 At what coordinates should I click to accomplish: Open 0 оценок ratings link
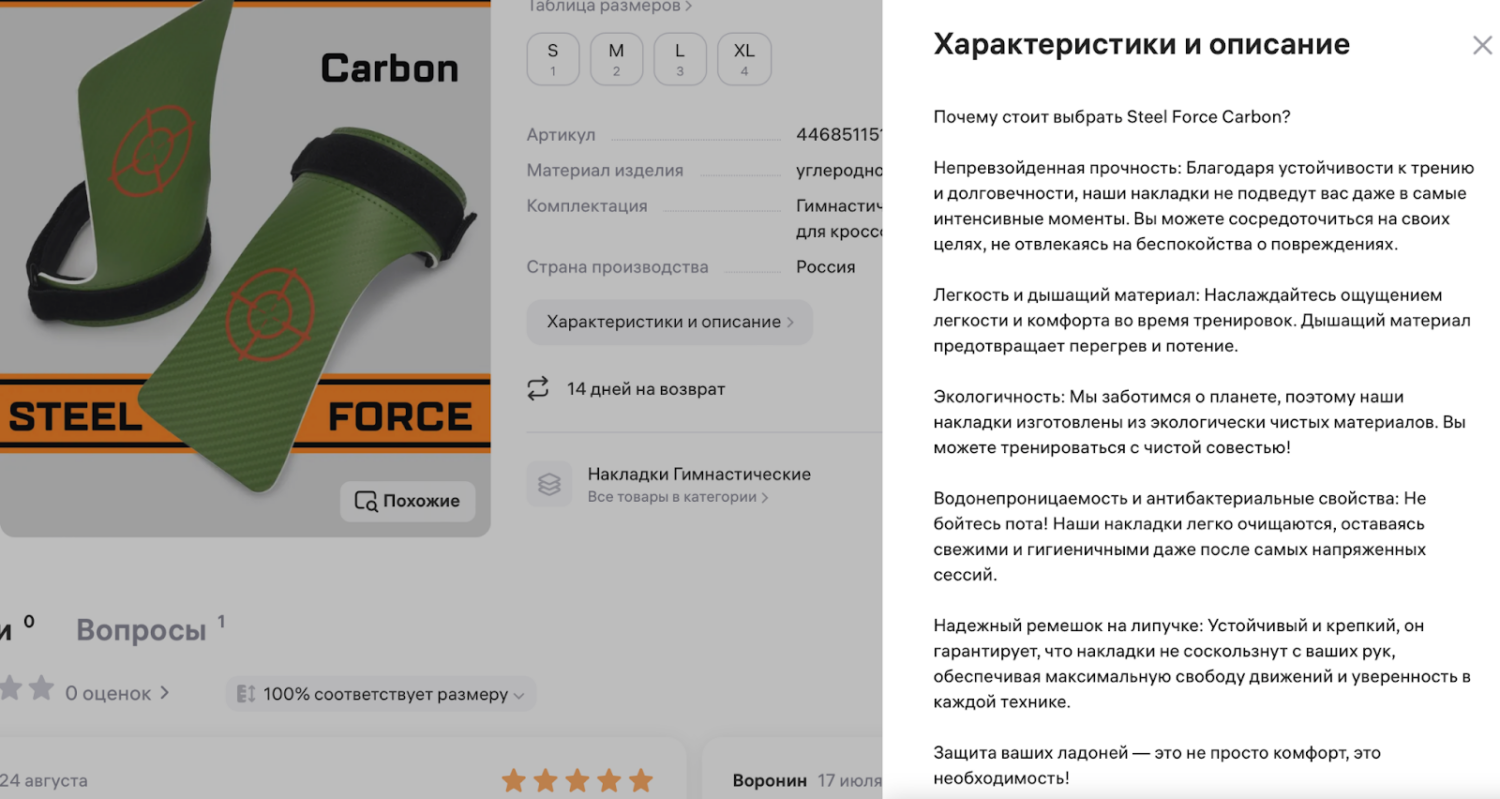tap(117, 693)
